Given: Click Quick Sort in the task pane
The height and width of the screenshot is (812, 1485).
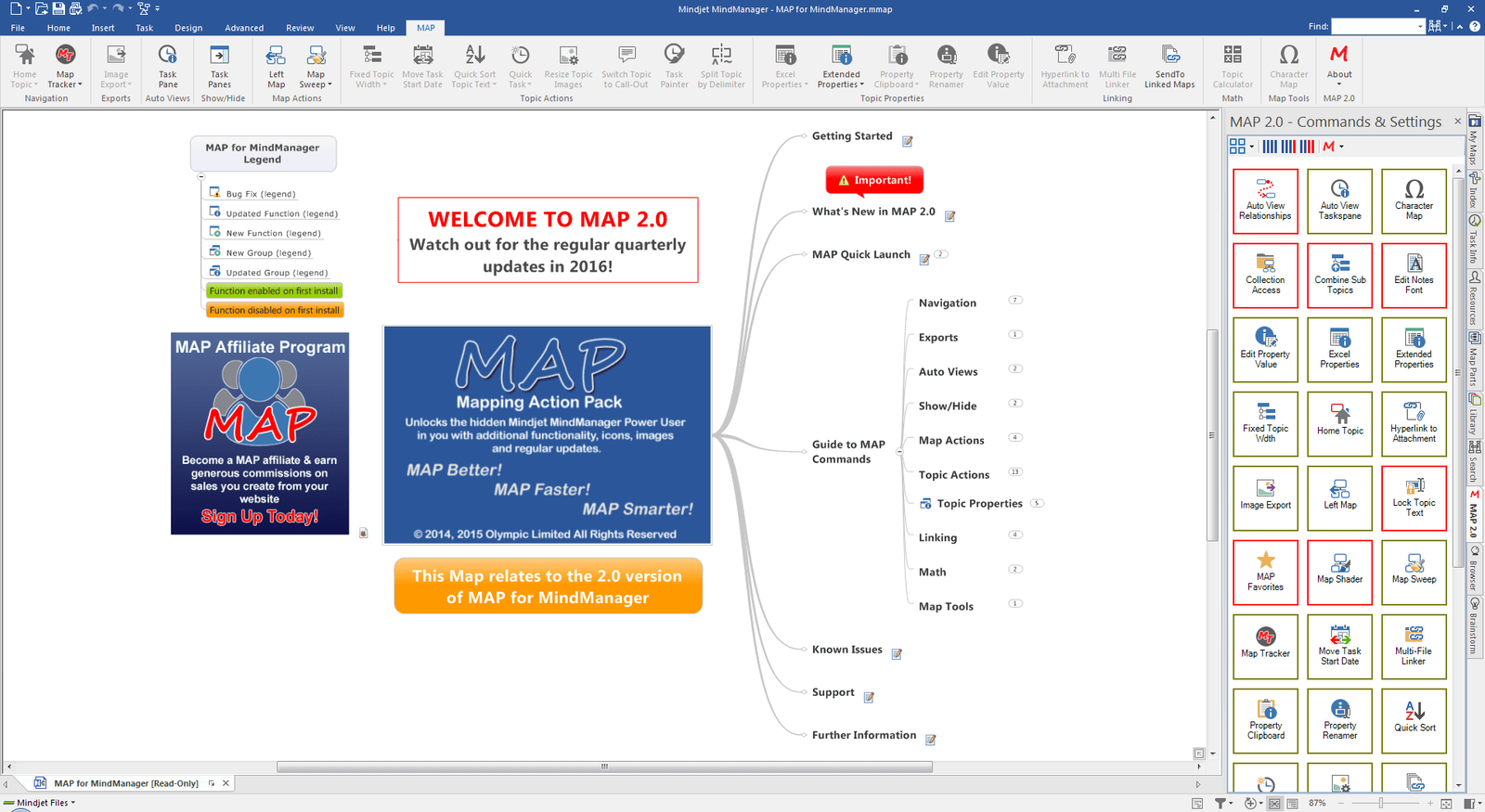Looking at the screenshot, I should tap(1414, 721).
